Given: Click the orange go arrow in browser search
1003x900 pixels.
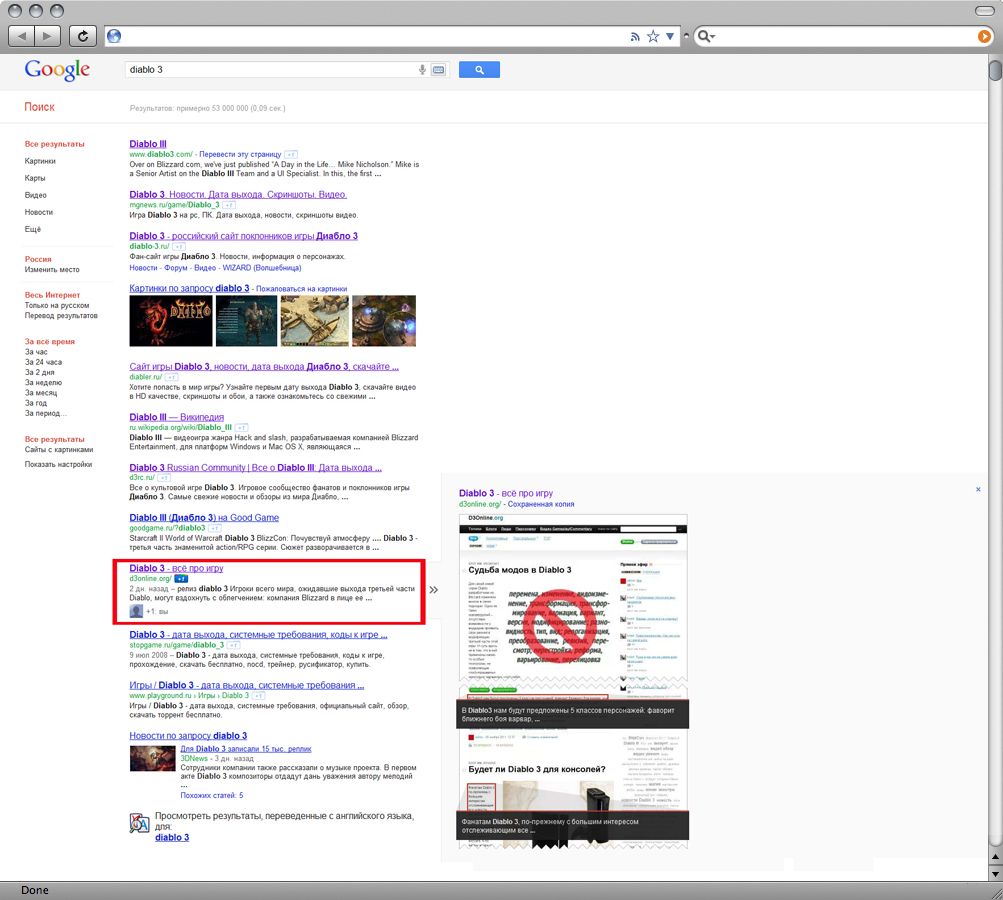Looking at the screenshot, I should (984, 37).
